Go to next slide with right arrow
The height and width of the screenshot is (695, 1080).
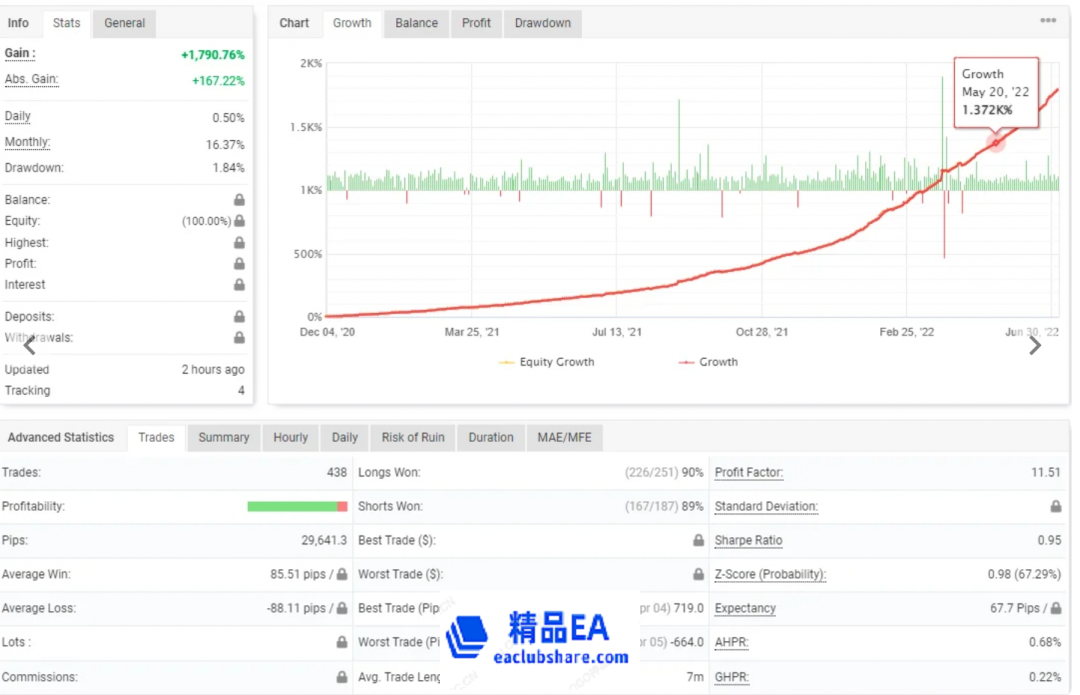(x=1035, y=346)
